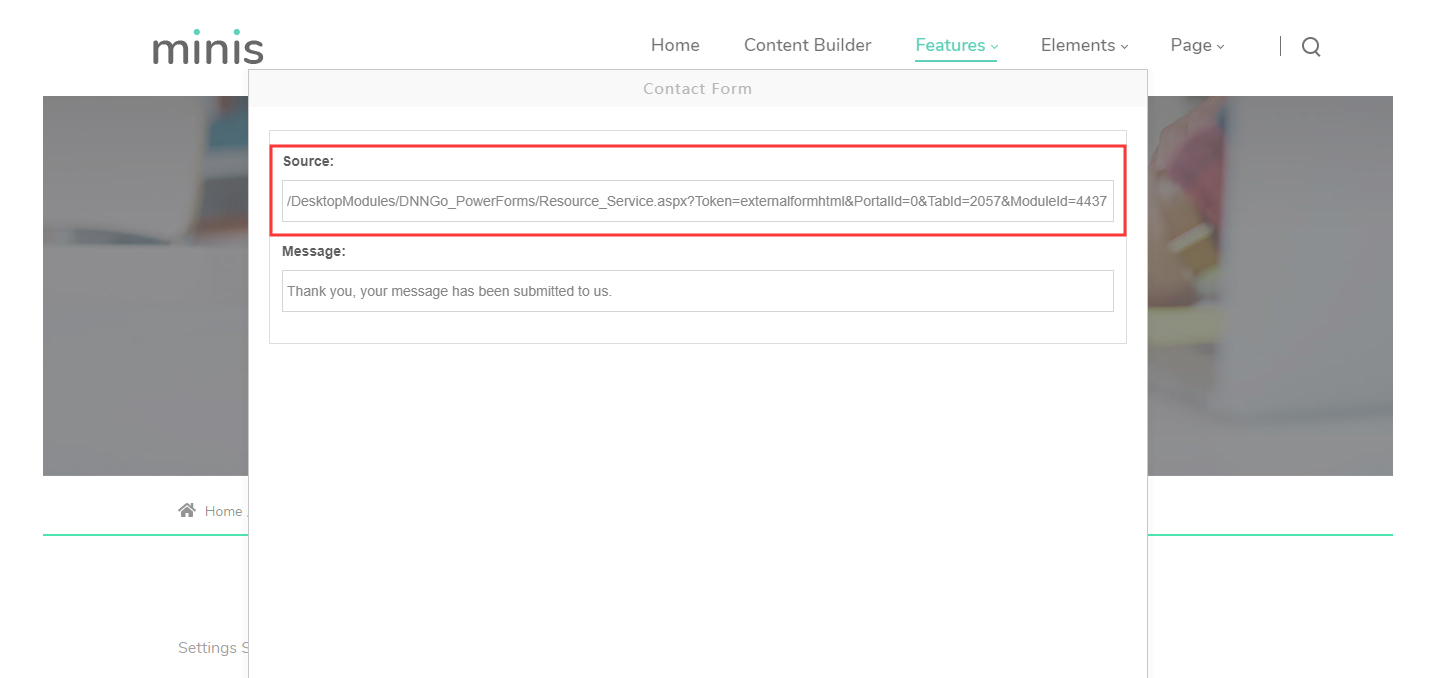Click the Contact Form title bar
Screen dimensions: 1435x678
click(x=697, y=88)
